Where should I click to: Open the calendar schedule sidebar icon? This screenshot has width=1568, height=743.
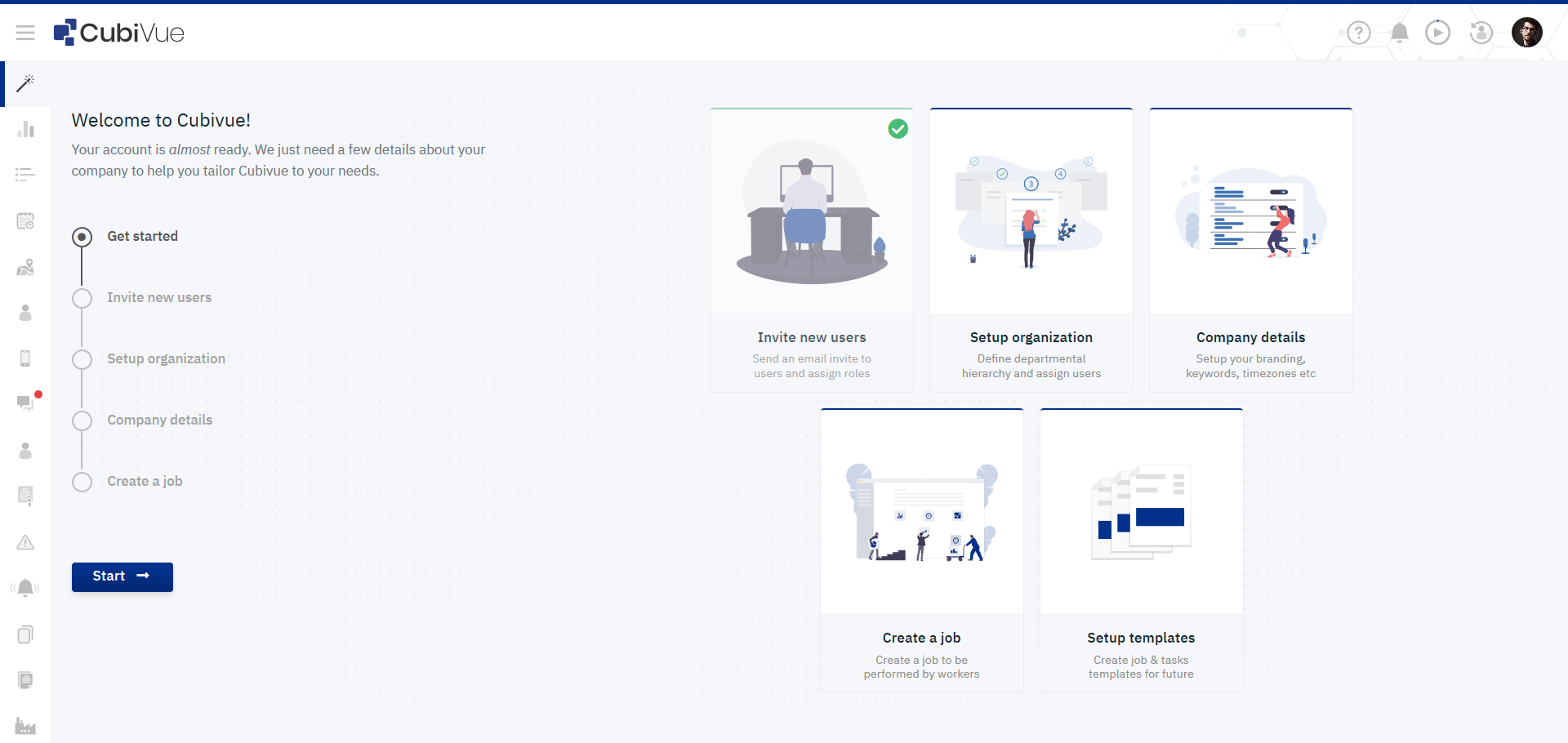(x=25, y=220)
